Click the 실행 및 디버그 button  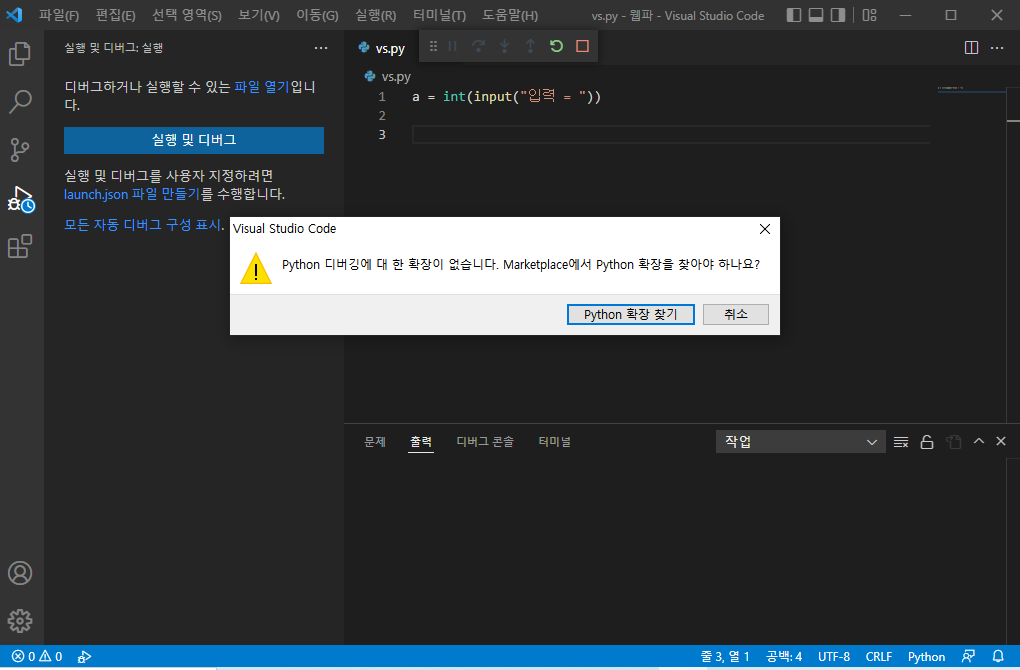point(194,140)
